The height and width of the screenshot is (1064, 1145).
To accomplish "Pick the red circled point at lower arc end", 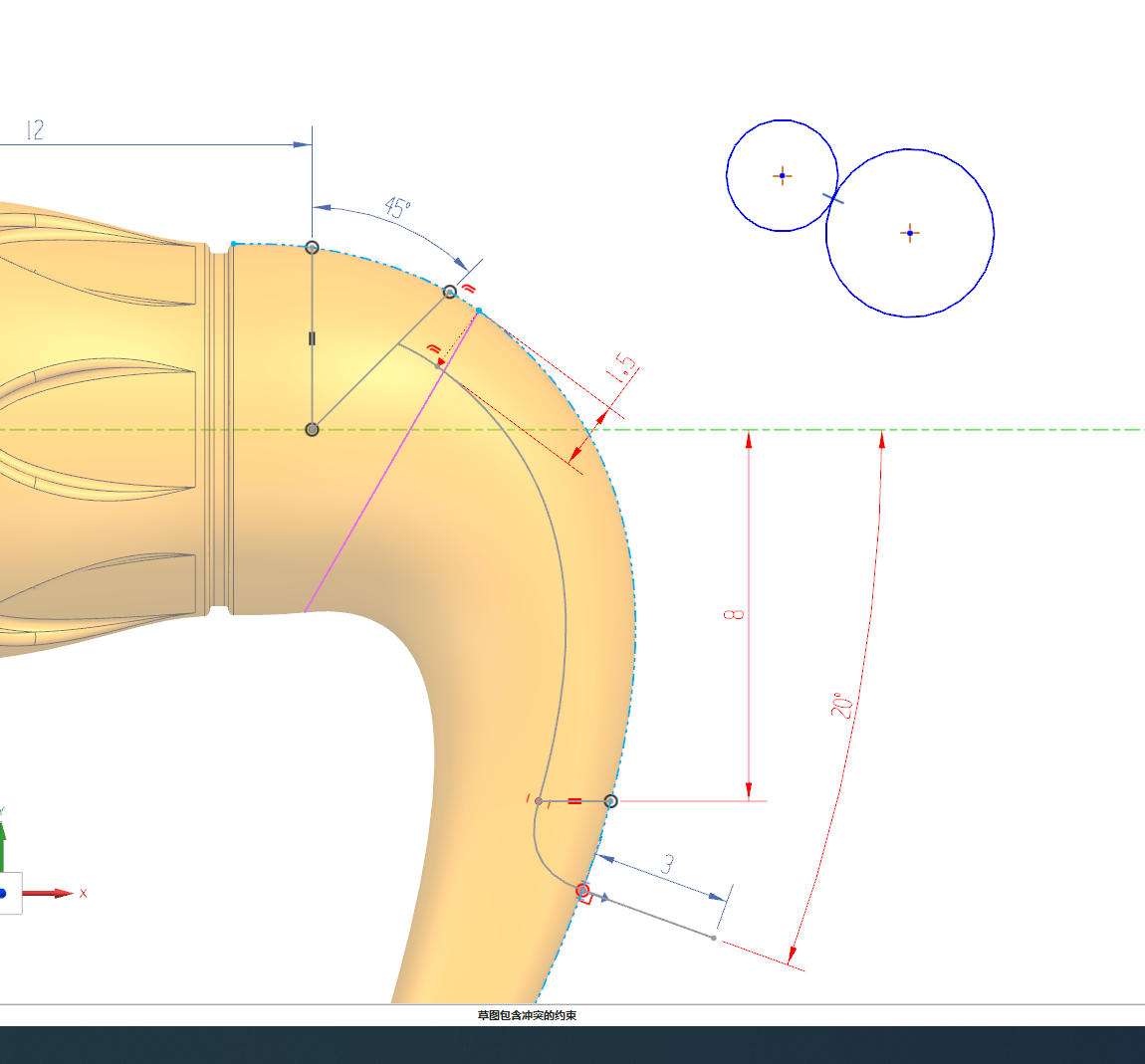I will (x=582, y=890).
